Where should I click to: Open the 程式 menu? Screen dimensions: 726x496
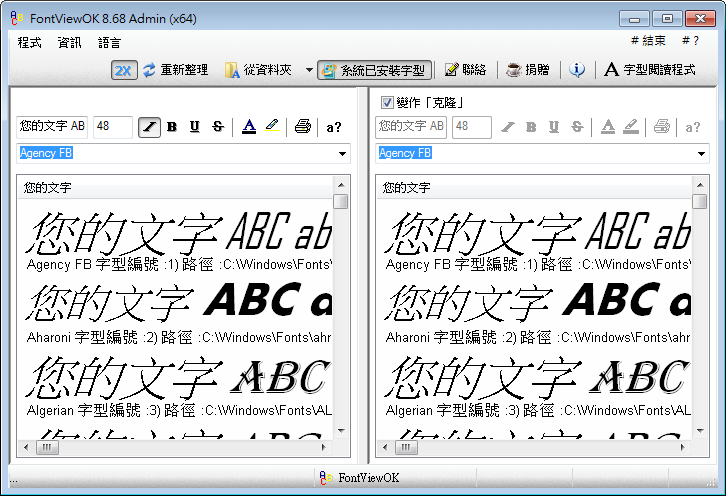coord(30,43)
